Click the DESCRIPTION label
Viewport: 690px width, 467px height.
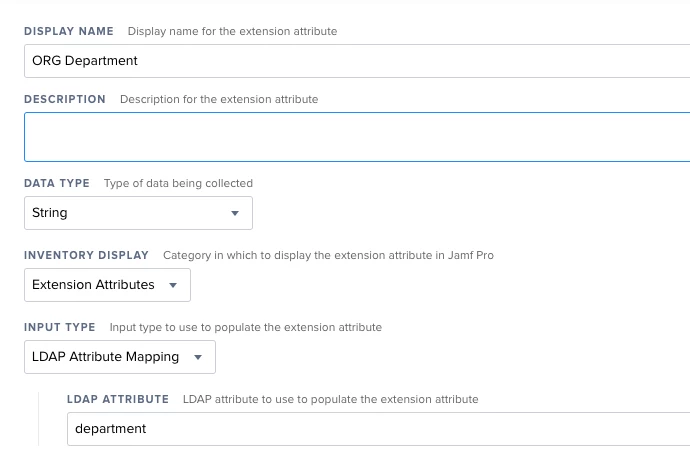pos(65,99)
